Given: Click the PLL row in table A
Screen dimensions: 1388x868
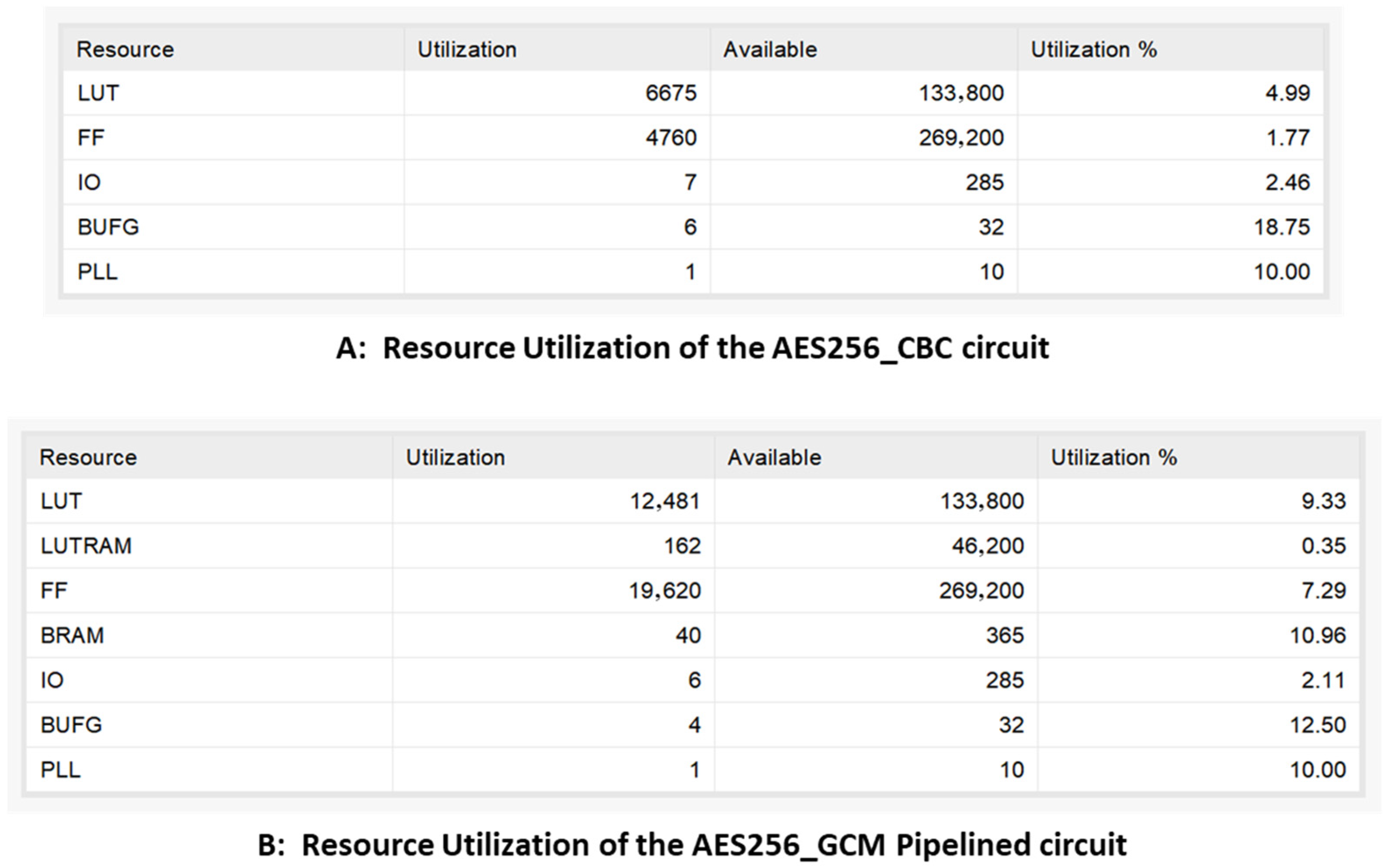Looking at the screenshot, I should coord(97,271).
